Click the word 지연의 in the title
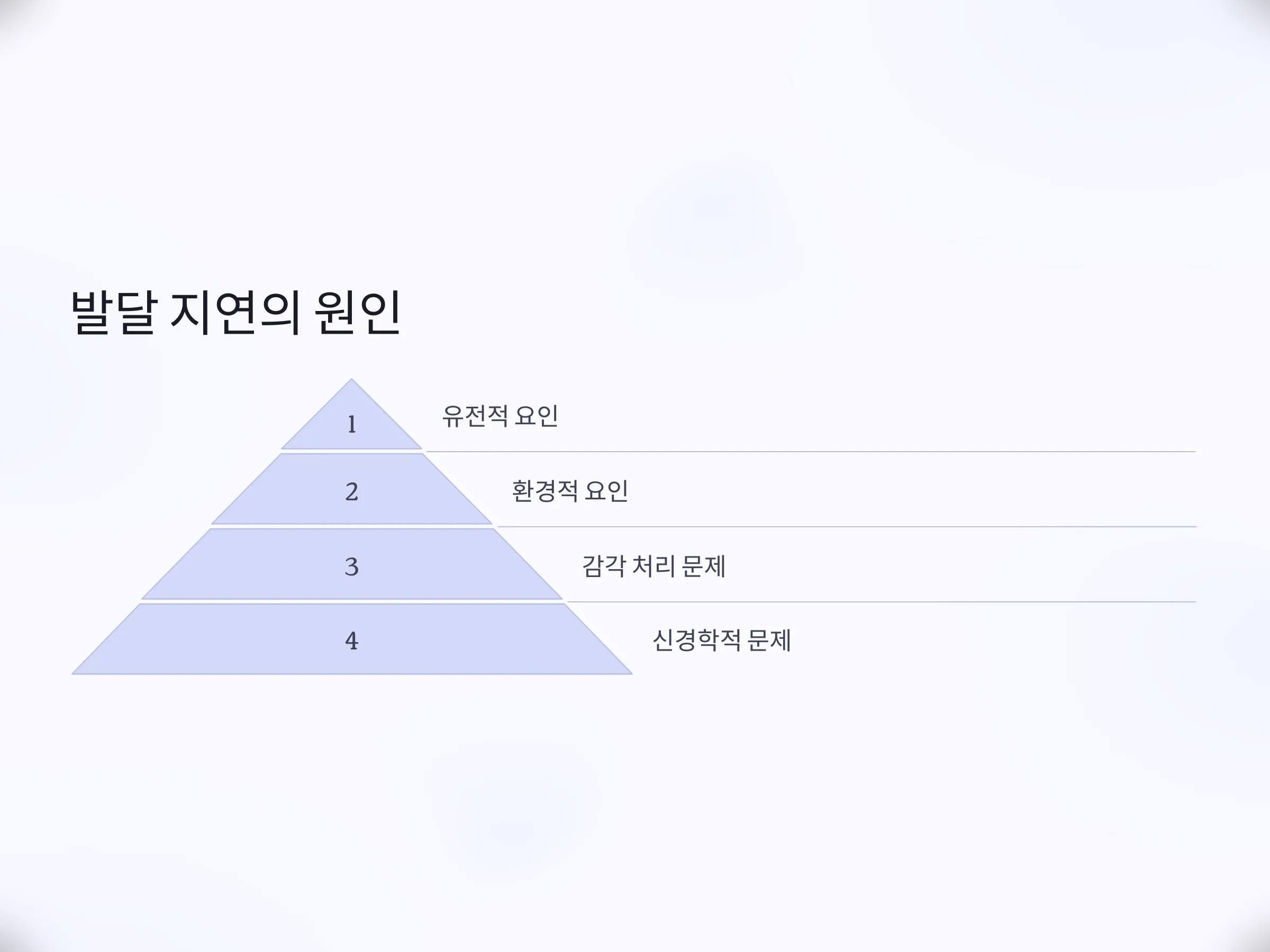 click(x=235, y=313)
